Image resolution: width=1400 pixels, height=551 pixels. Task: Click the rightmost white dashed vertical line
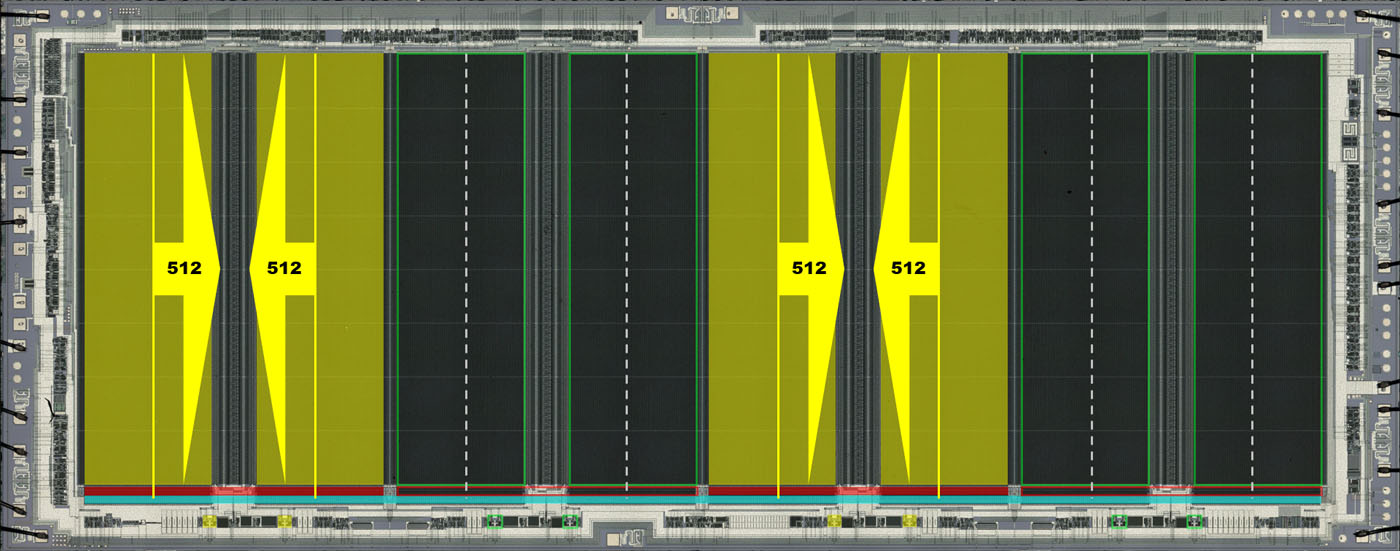pos(1252,270)
